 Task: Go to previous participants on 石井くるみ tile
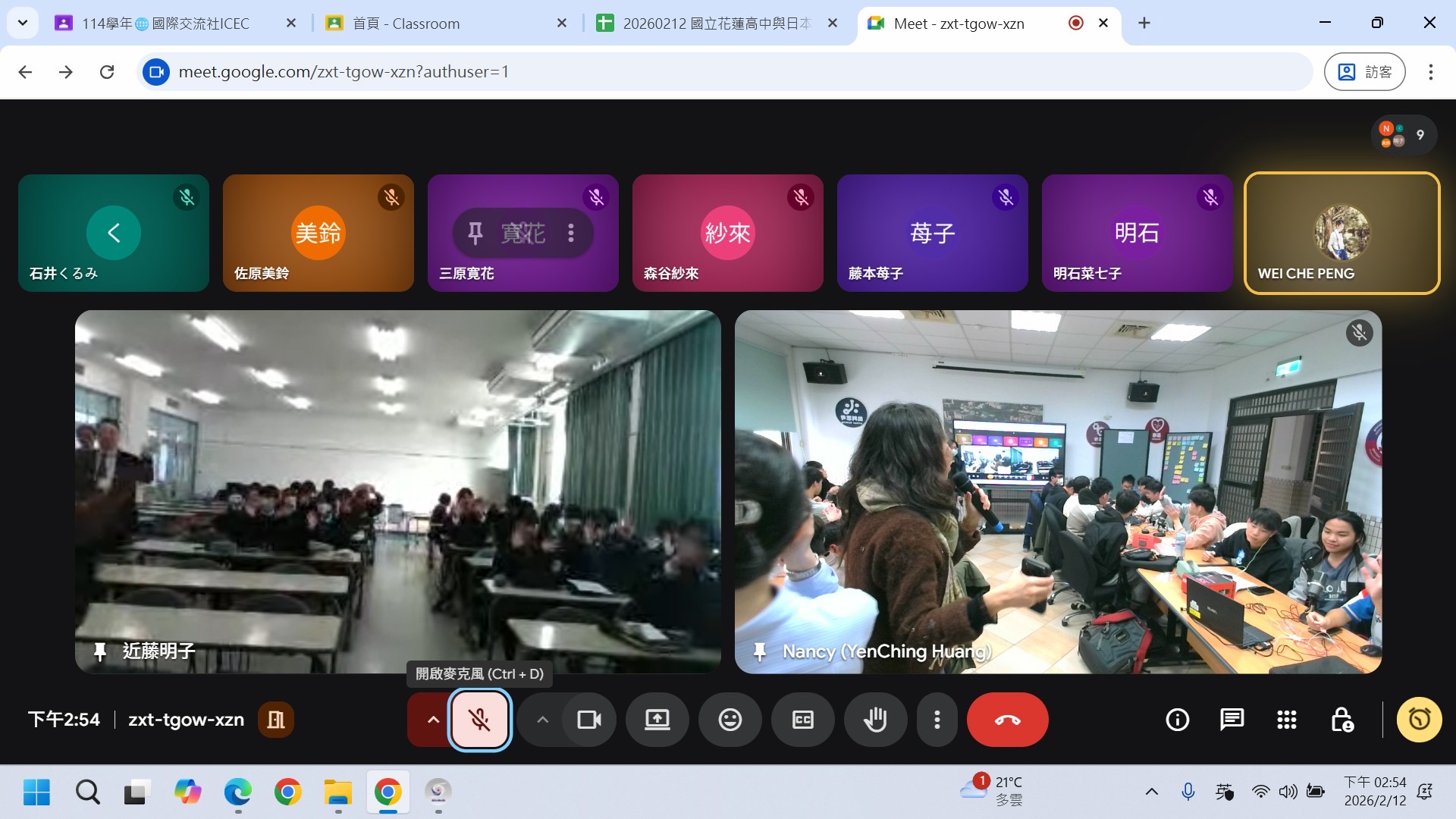tap(114, 233)
